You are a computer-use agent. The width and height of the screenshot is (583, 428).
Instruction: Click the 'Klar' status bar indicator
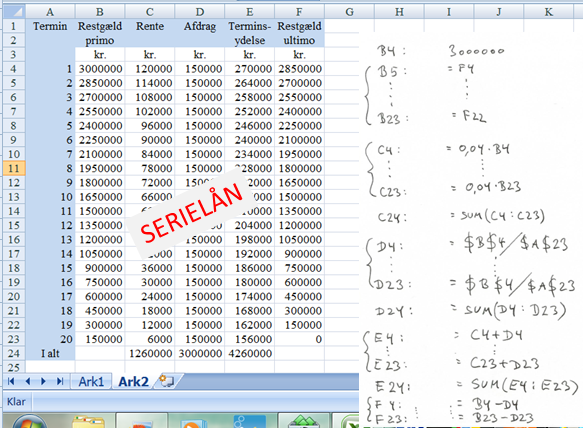click(16, 402)
